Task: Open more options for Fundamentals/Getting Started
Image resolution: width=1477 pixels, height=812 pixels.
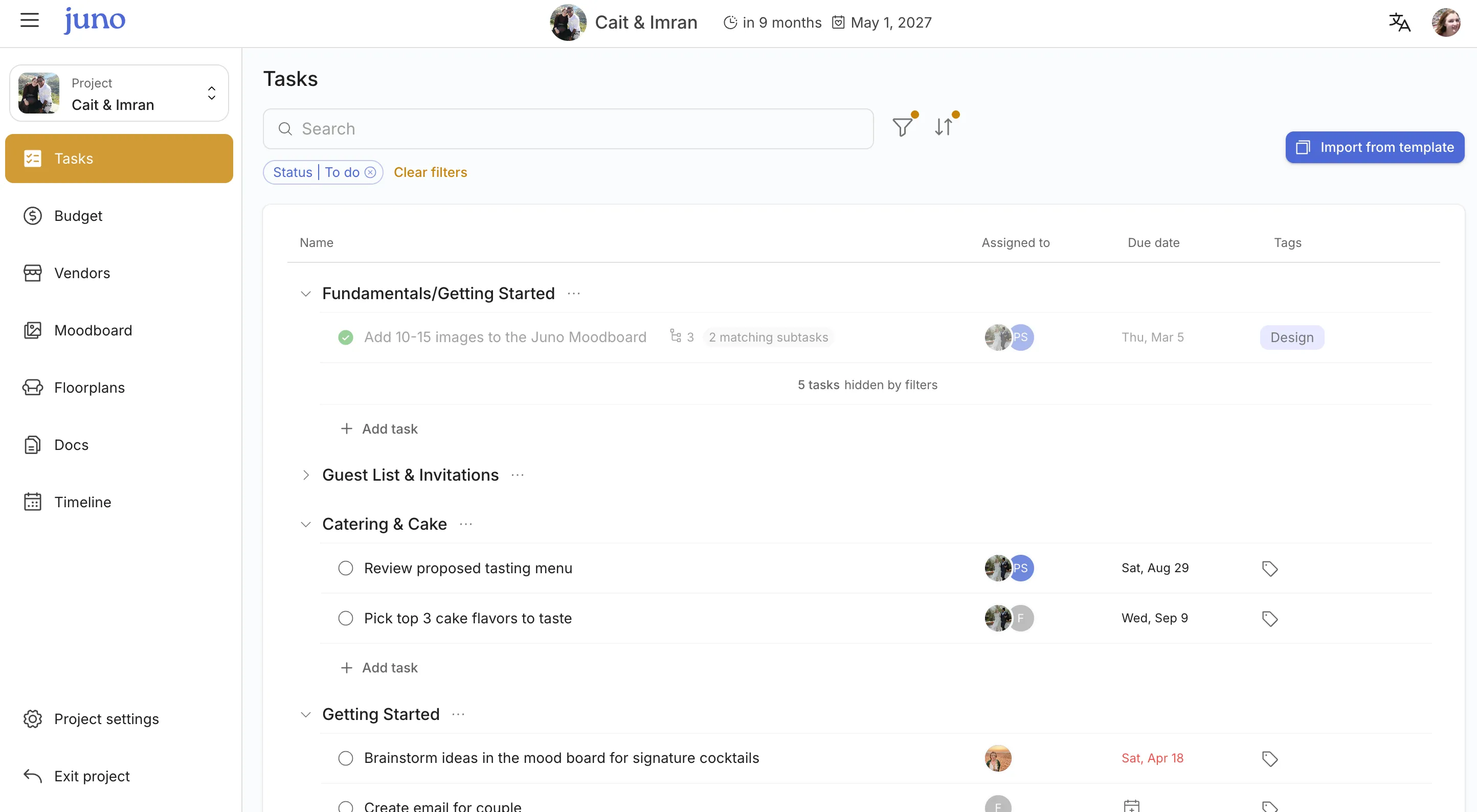Action: (573, 294)
